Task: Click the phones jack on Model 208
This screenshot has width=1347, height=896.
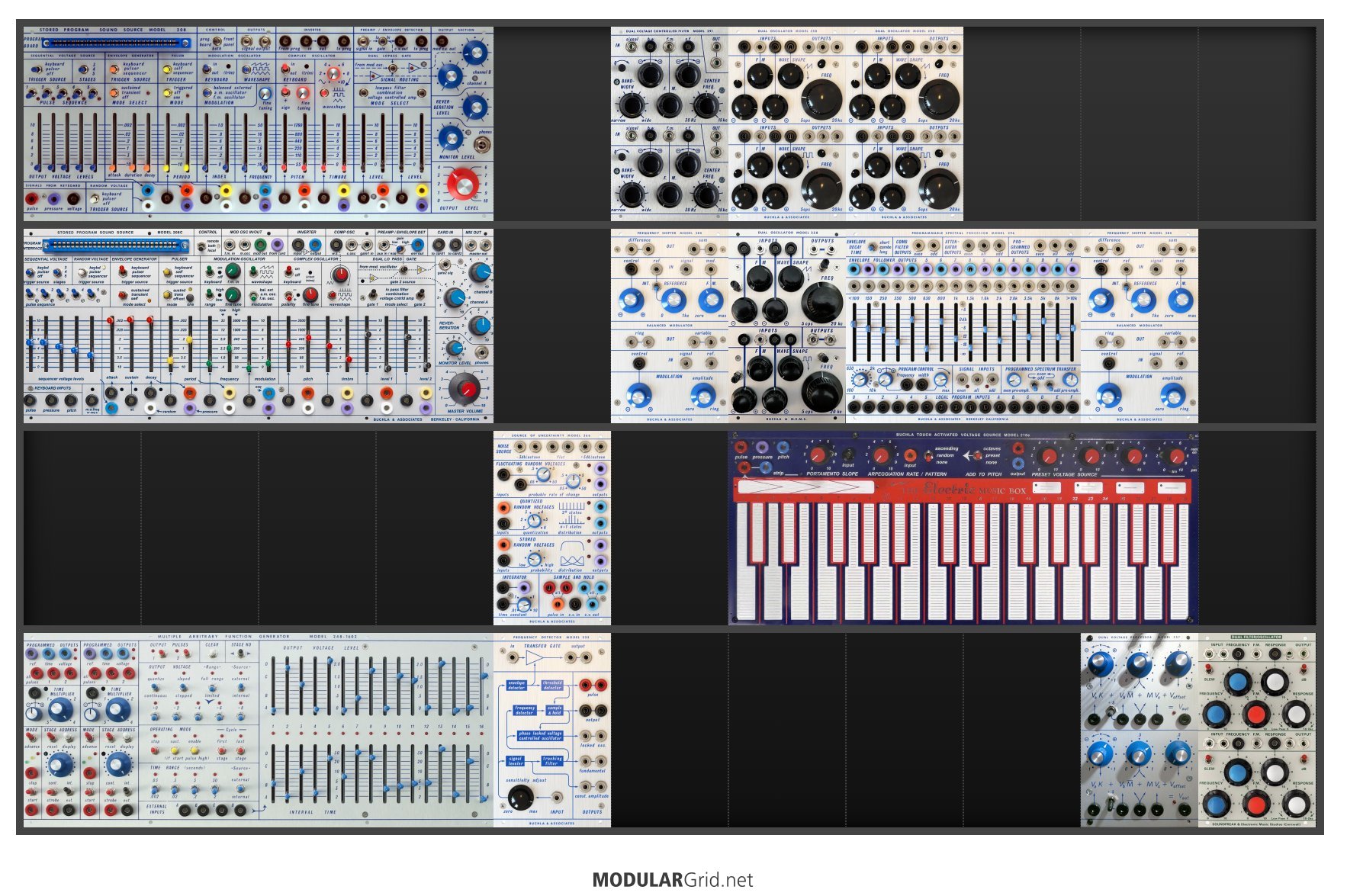Action: click(484, 143)
